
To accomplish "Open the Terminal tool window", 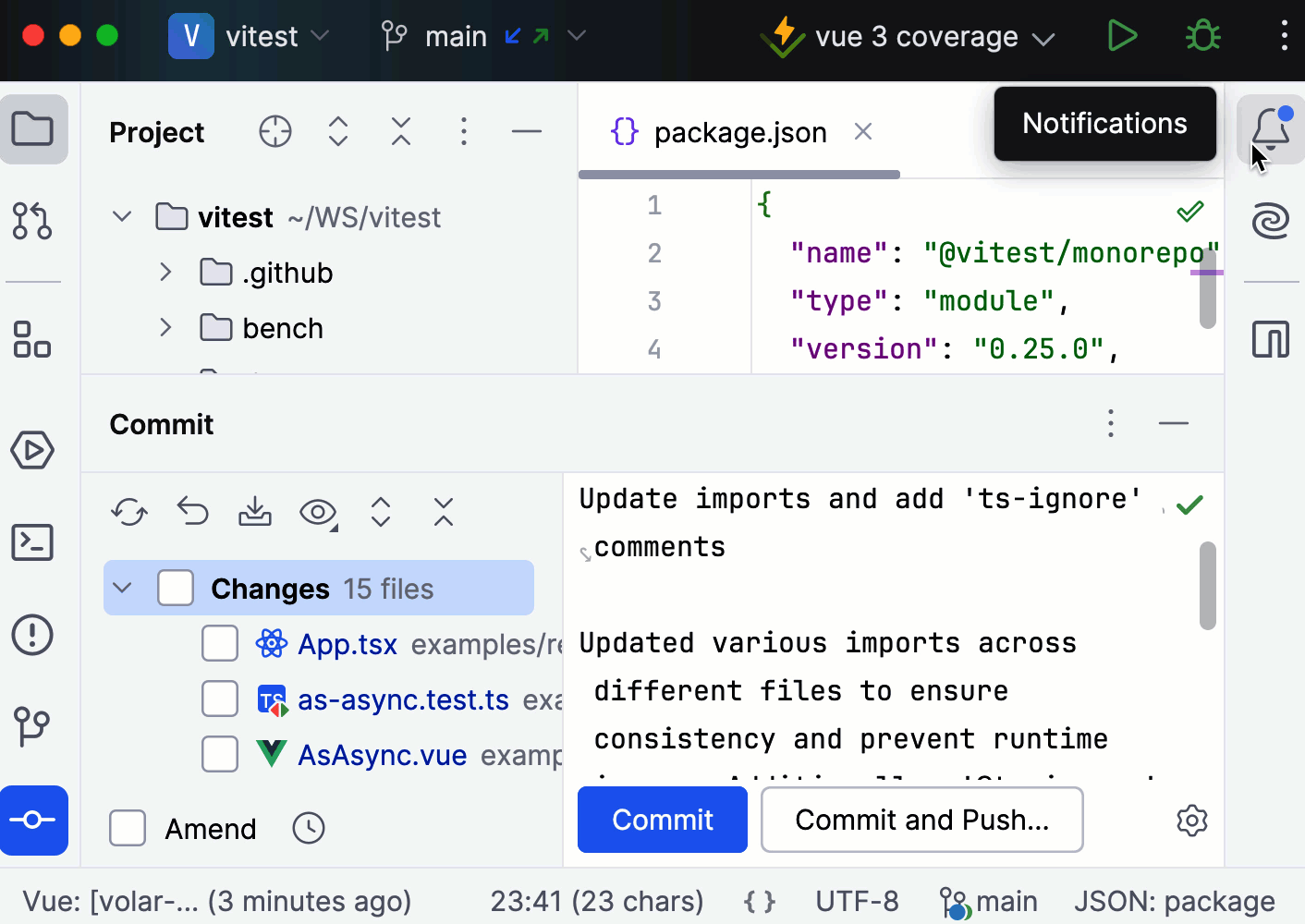I will tap(32, 542).
